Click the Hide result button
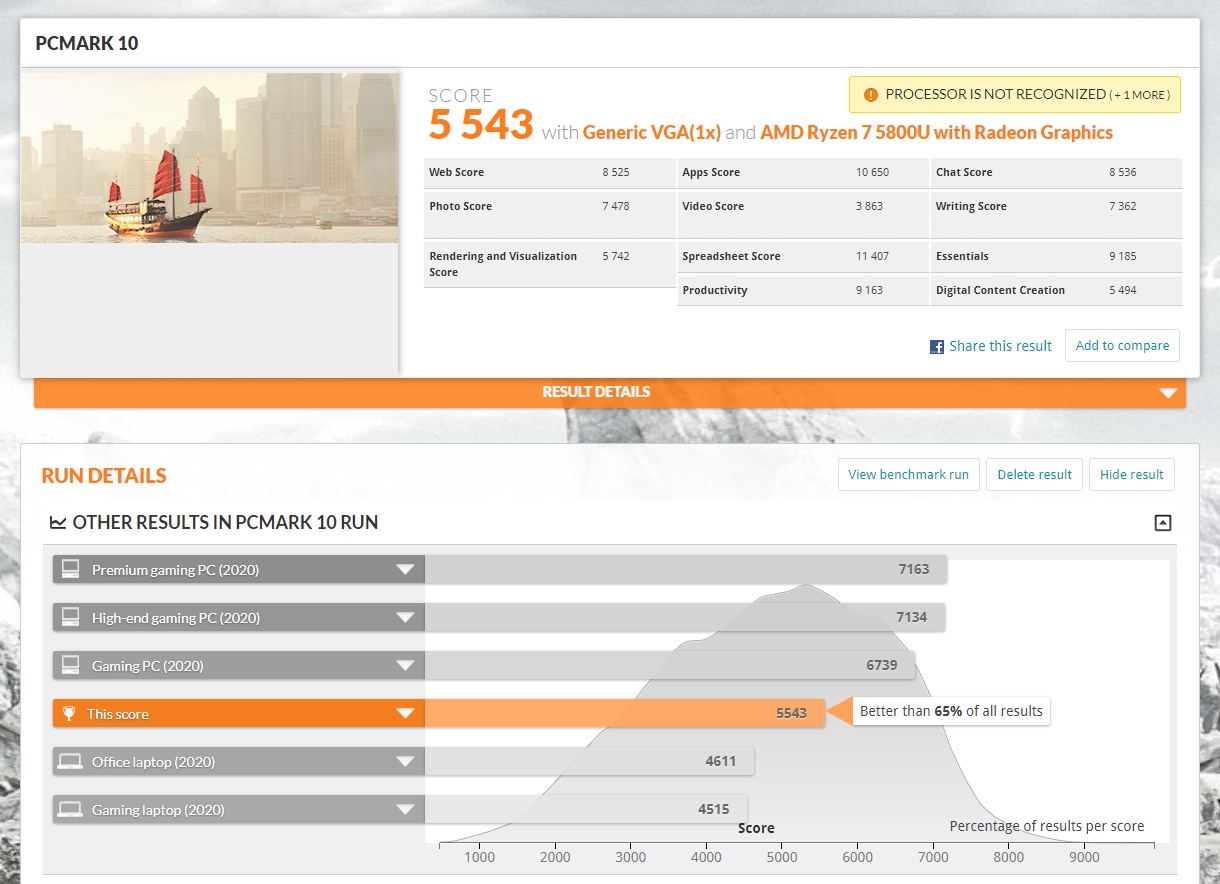Image resolution: width=1220 pixels, height=884 pixels. (1131, 474)
